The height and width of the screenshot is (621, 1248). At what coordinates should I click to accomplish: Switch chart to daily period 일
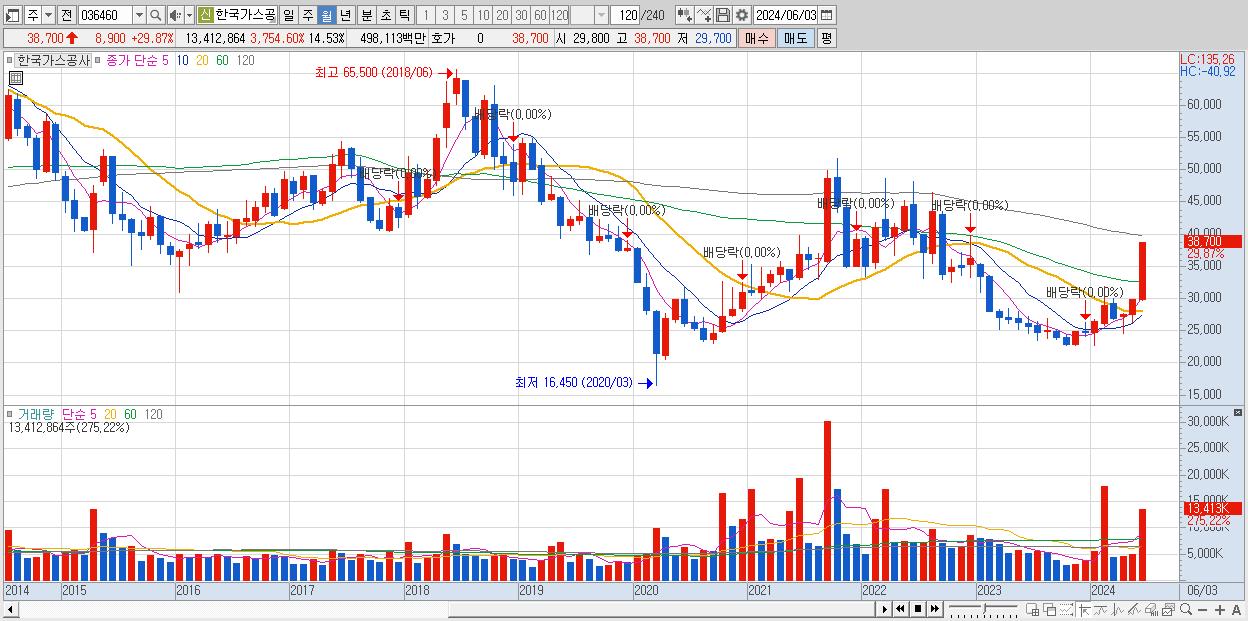(x=288, y=15)
